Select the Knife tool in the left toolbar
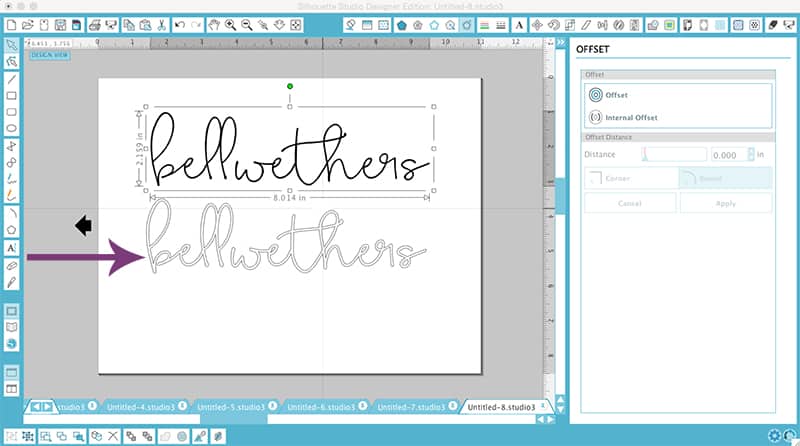The image size is (800, 446). [x=11, y=282]
